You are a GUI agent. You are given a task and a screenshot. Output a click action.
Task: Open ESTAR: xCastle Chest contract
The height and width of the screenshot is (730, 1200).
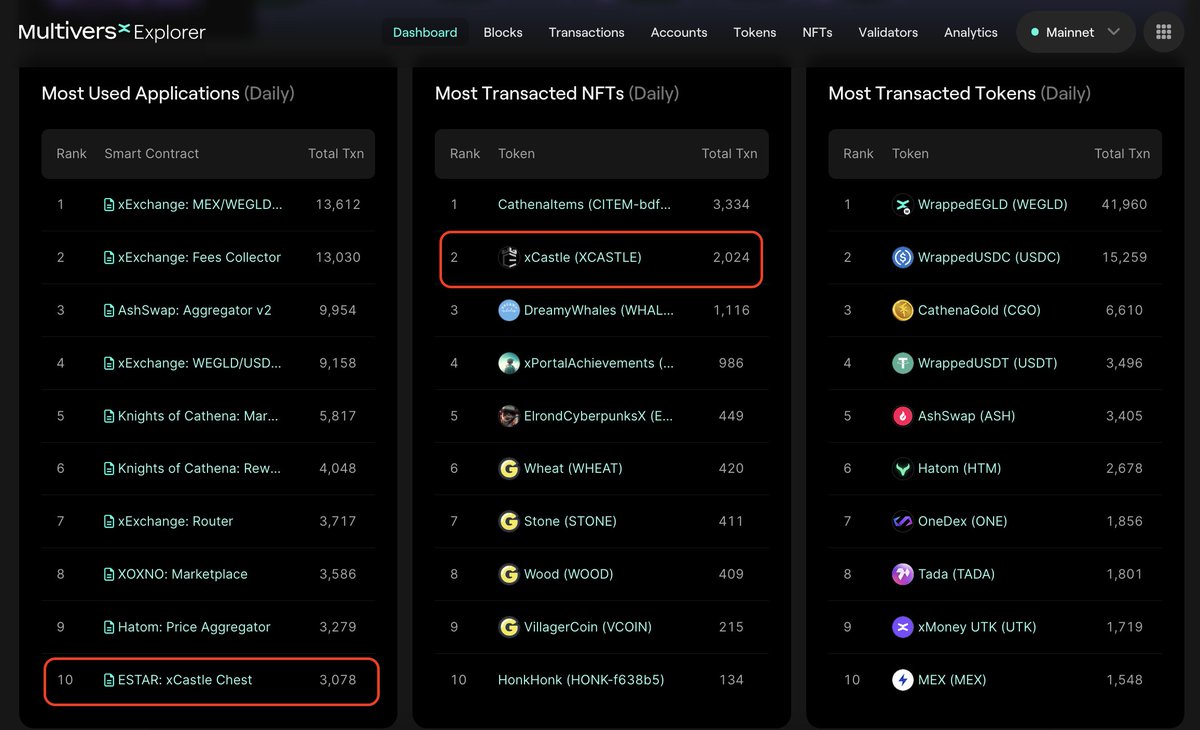pos(185,680)
